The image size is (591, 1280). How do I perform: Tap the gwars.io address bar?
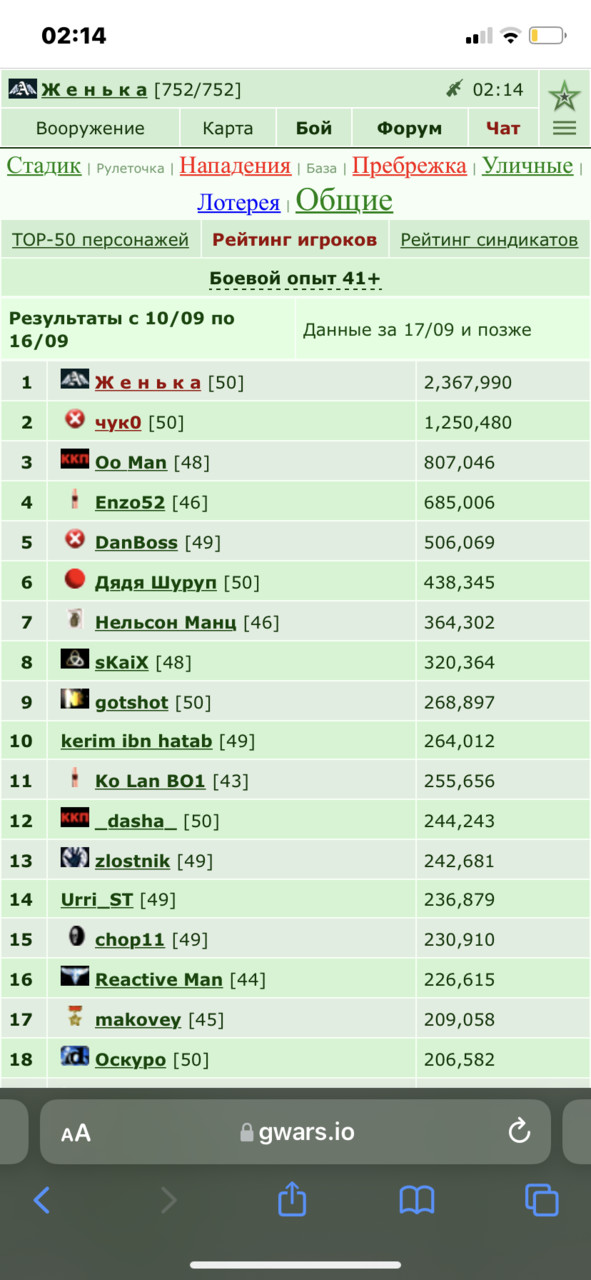tap(295, 1132)
